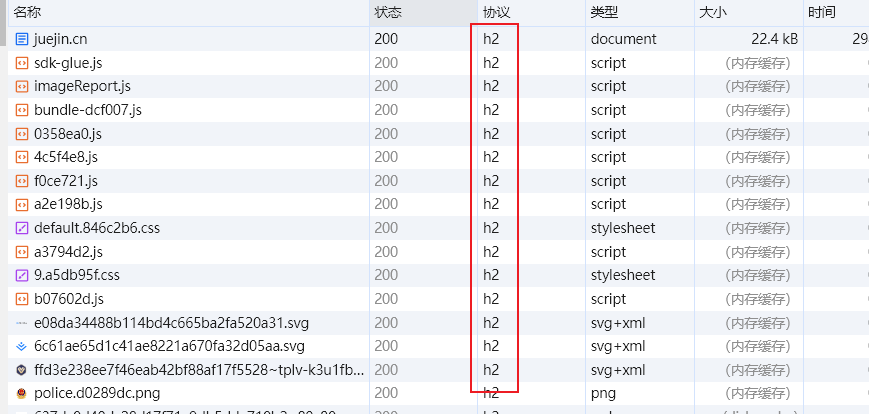869x414 pixels.
Task: Sort requests by the 类型 column header
Action: (x=605, y=12)
